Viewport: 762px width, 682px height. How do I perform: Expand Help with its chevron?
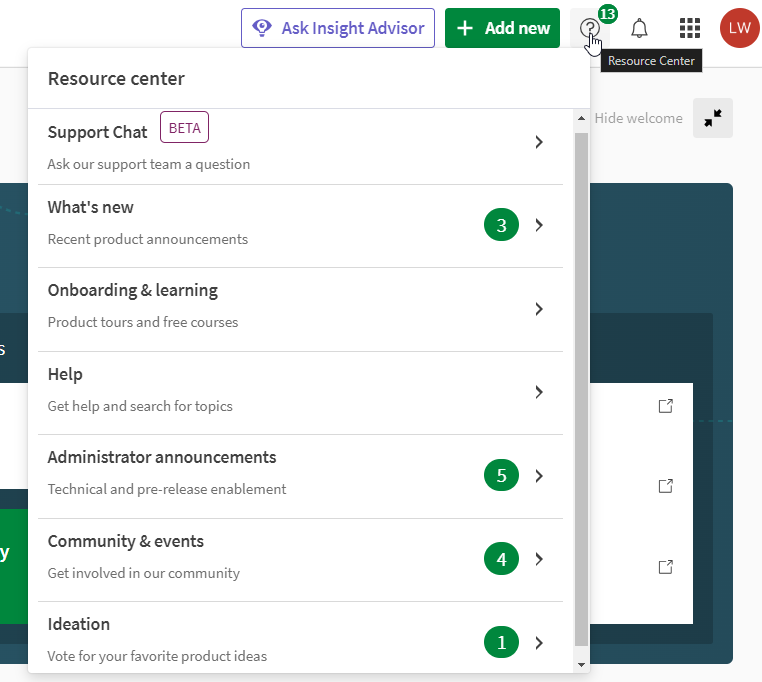pyautogui.click(x=538, y=392)
